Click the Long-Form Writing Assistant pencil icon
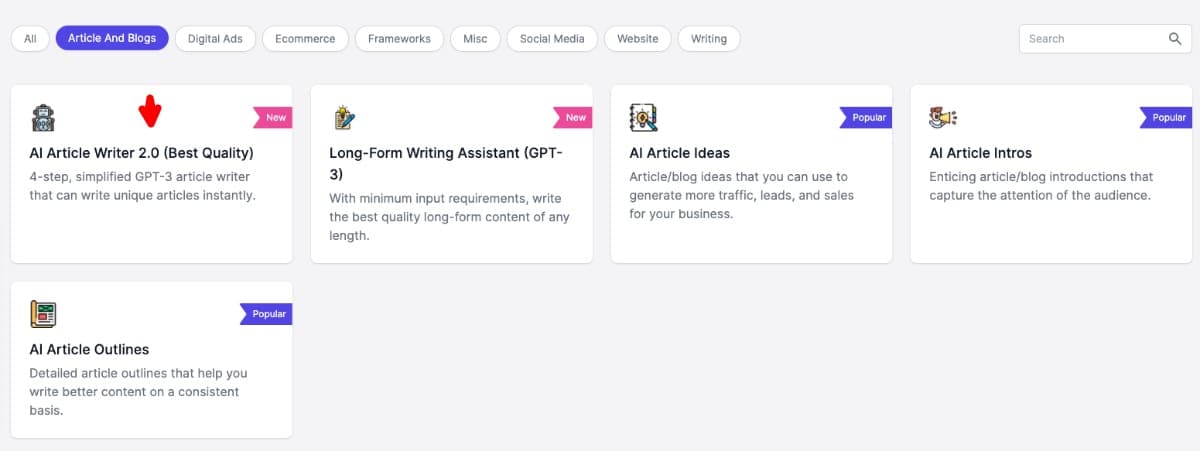The width and height of the screenshot is (1200, 451). pyautogui.click(x=344, y=117)
